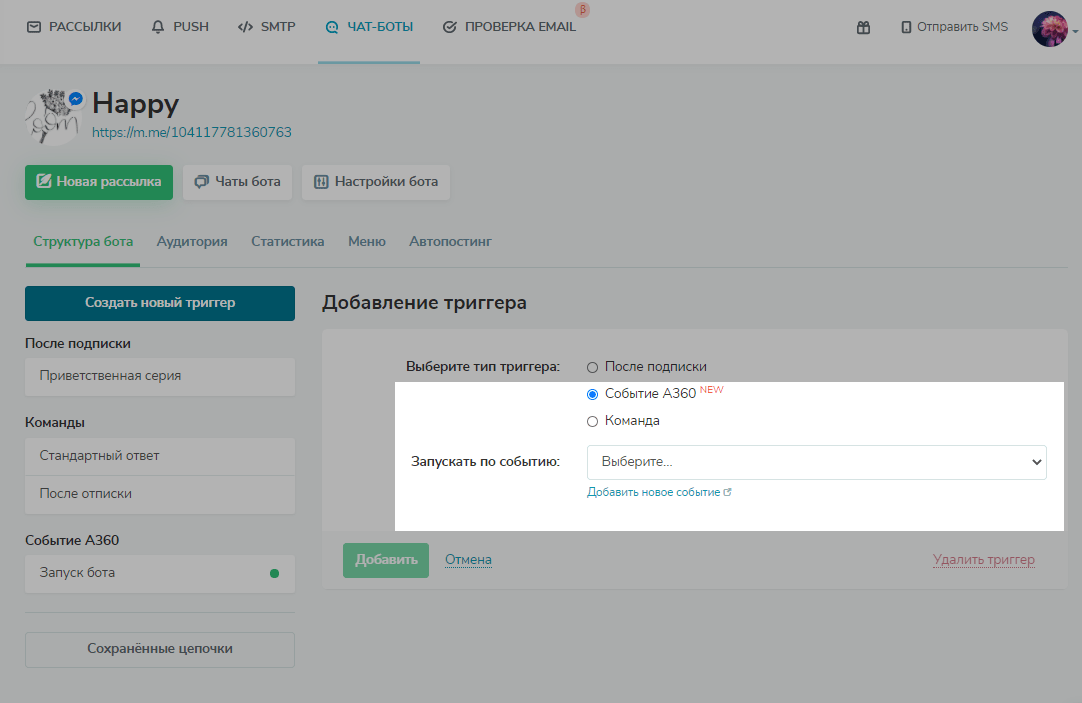Viewport: 1082px width, 703px height.
Task: Select the После подписки radio option
Action: click(592, 367)
